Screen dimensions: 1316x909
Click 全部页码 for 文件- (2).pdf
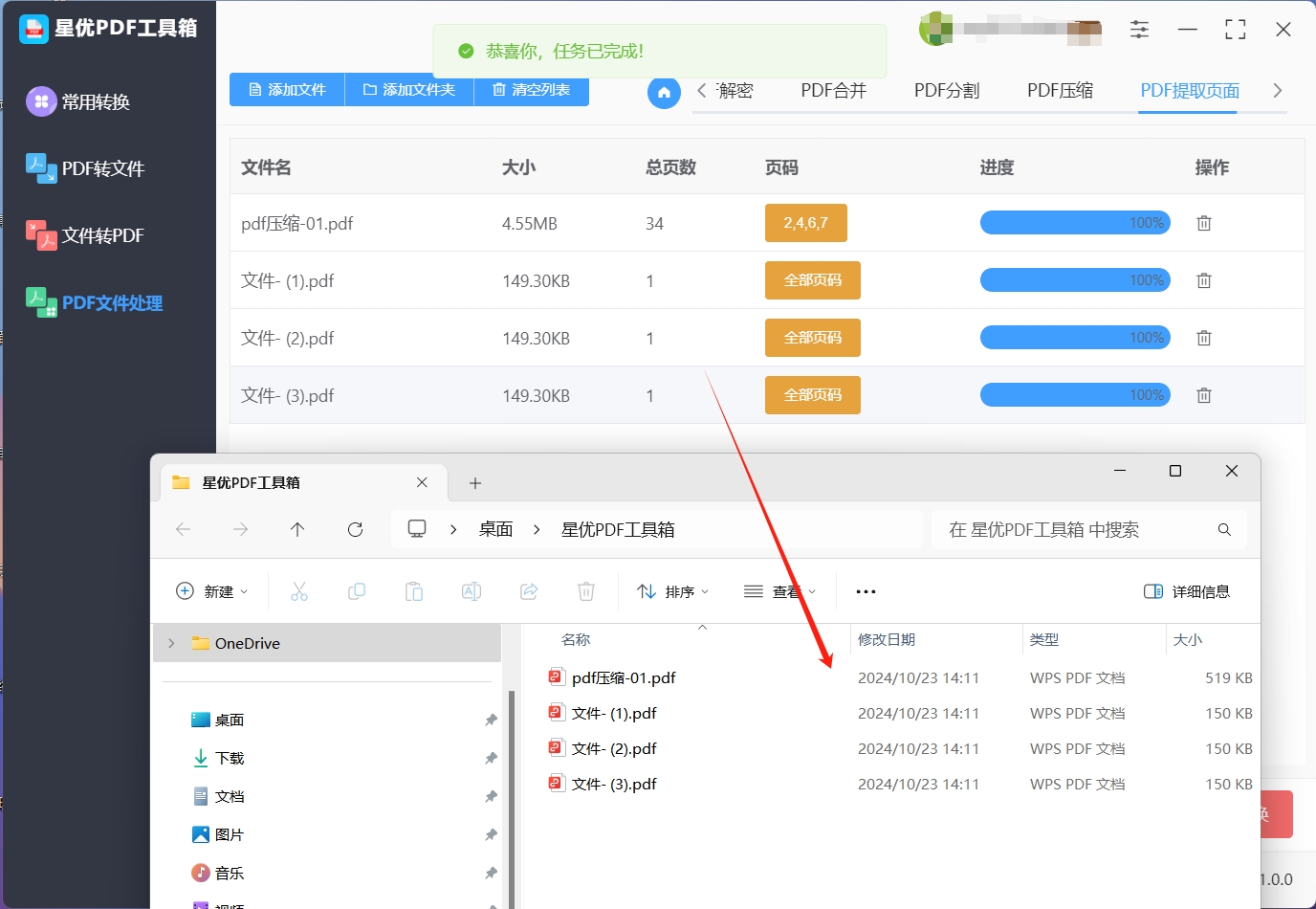click(813, 338)
